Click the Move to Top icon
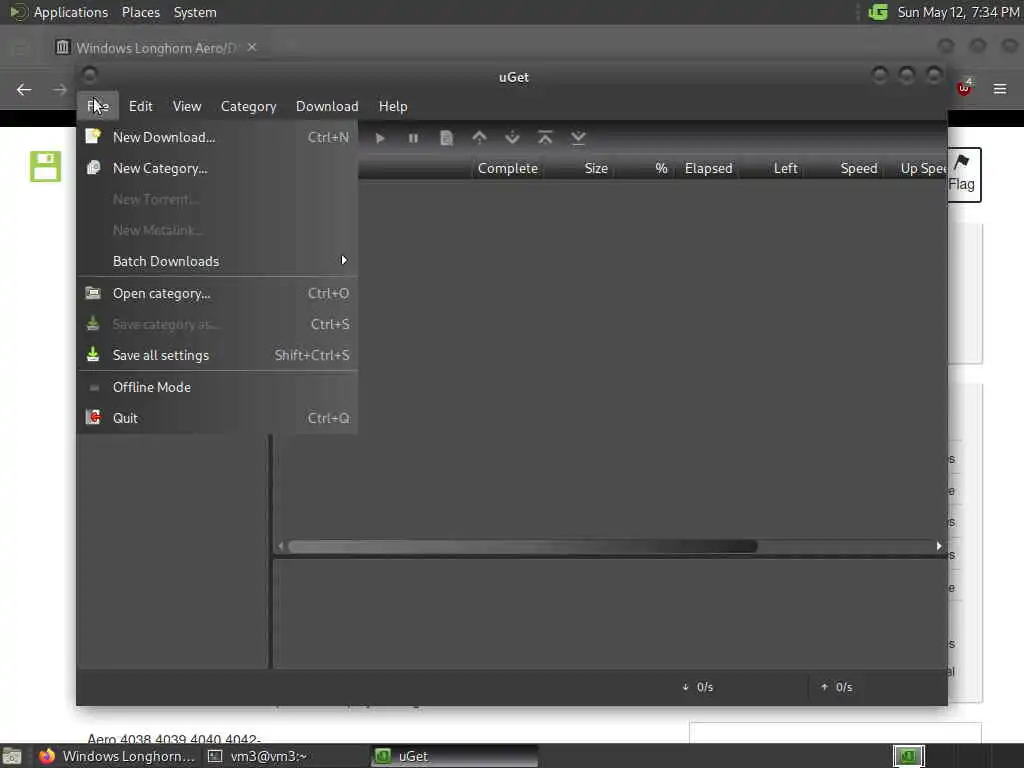The height and width of the screenshot is (768, 1024). tap(545, 138)
